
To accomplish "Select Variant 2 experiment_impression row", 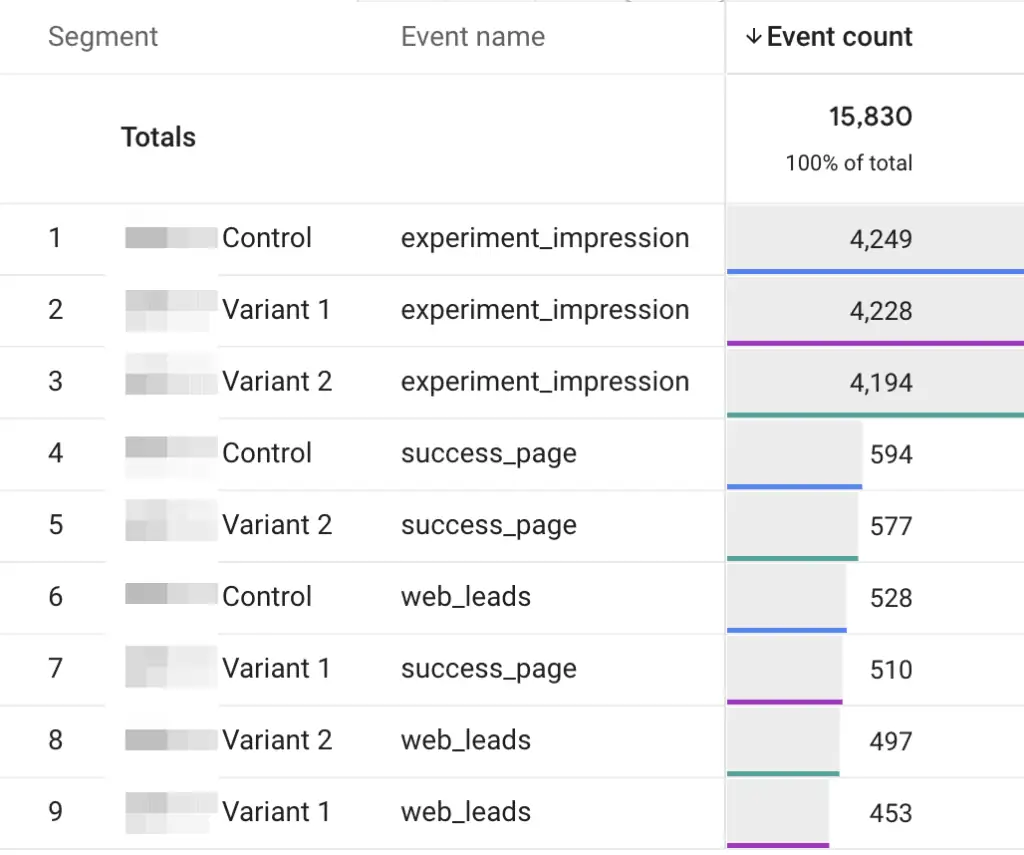I will pyautogui.click(x=544, y=382).
